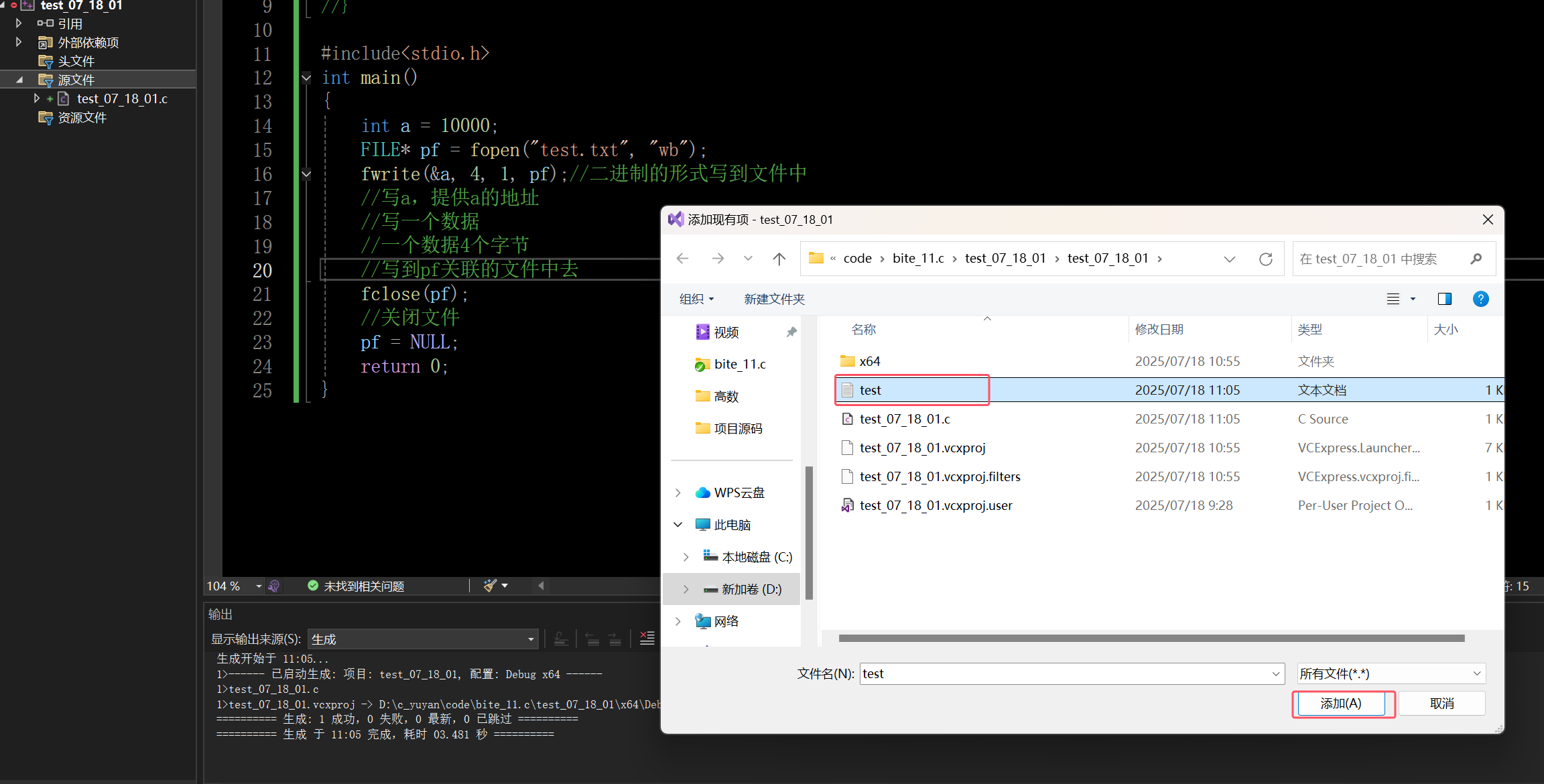Collapse main function fold marker
This screenshot has width=1544, height=784.
306,78
